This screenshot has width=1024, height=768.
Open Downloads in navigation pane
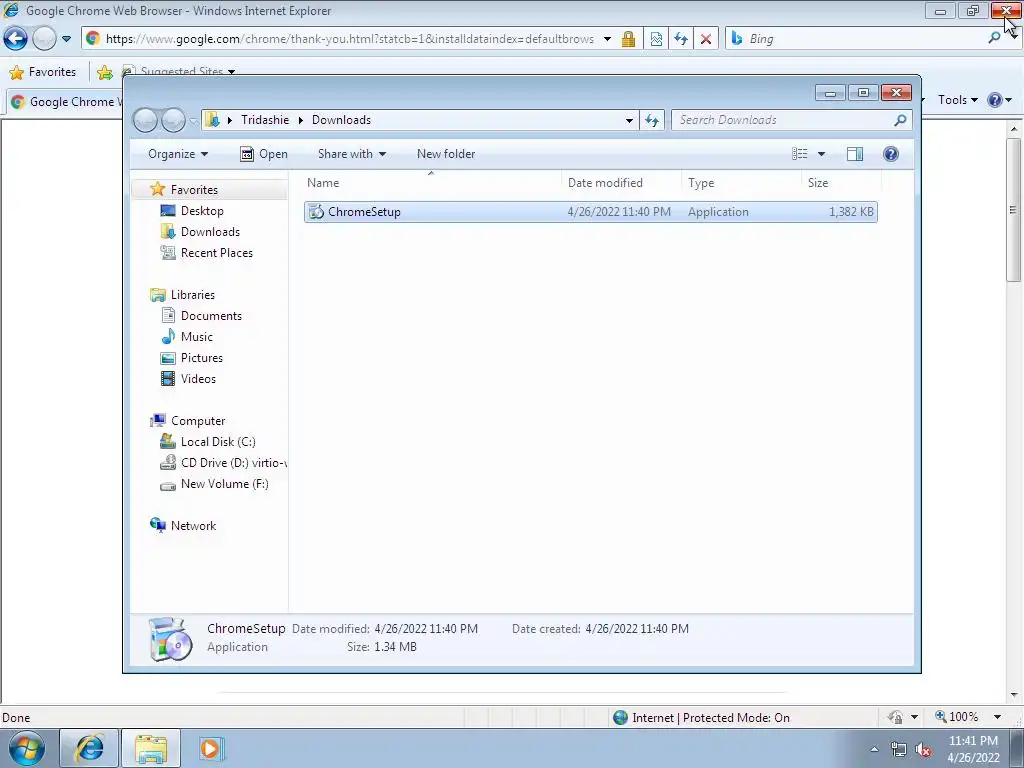point(210,232)
